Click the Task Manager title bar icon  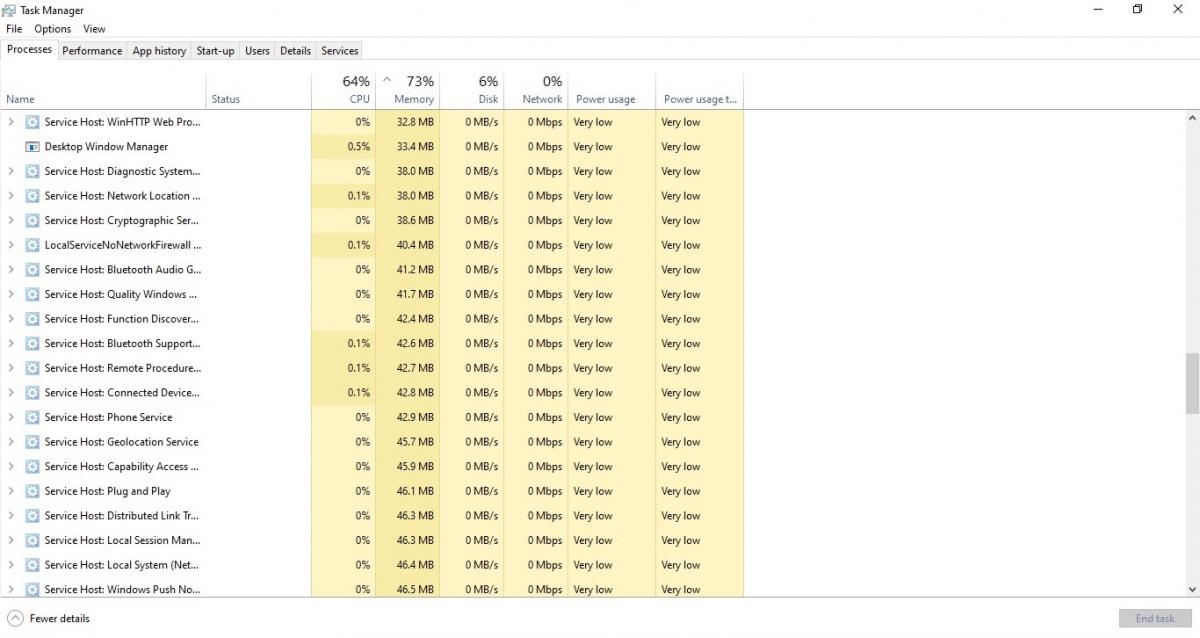(x=9, y=10)
